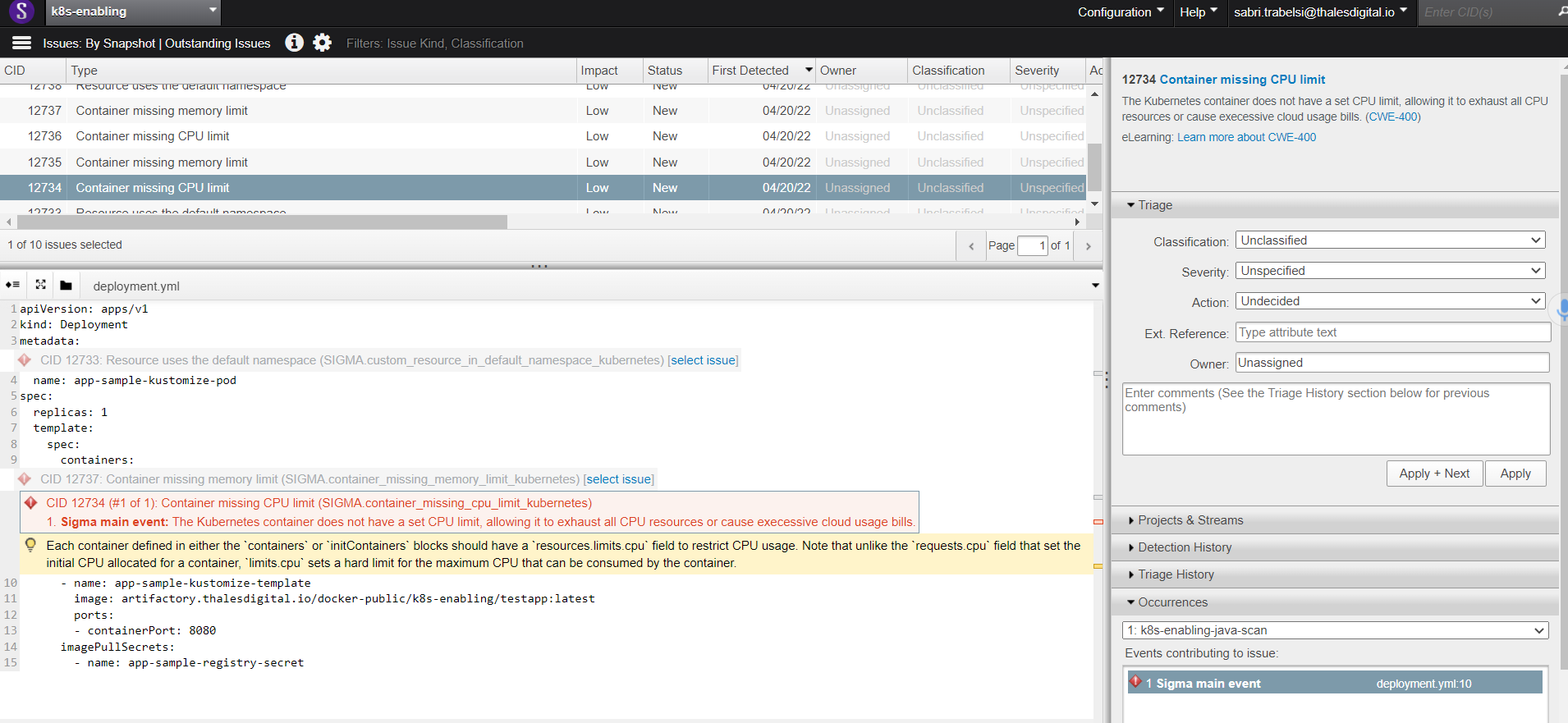Click the Filters: Issue Kind, Classification text
This screenshot has width=1568, height=723.
point(434,43)
